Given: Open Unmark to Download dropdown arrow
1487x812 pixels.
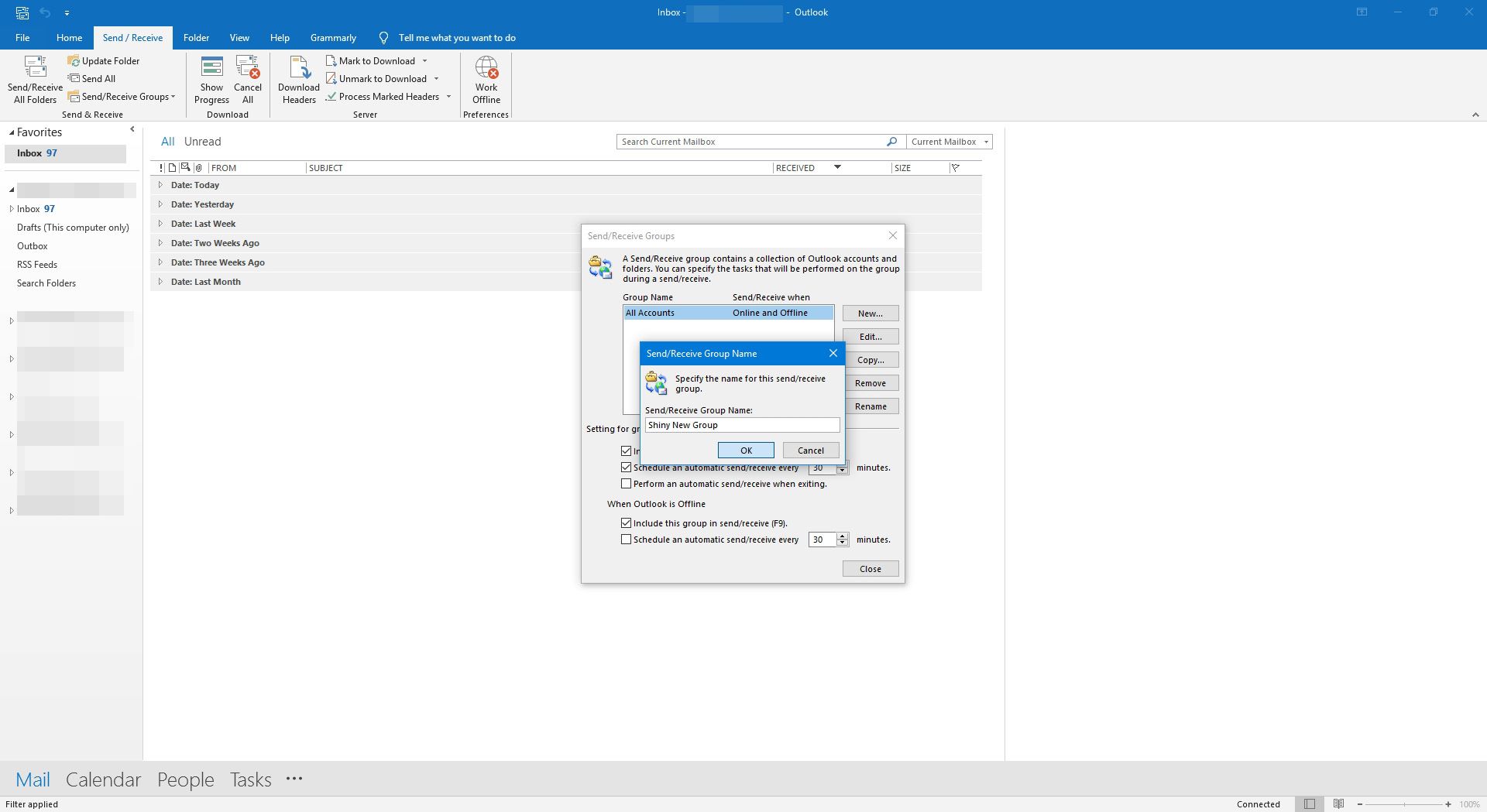Looking at the screenshot, I should click(436, 78).
